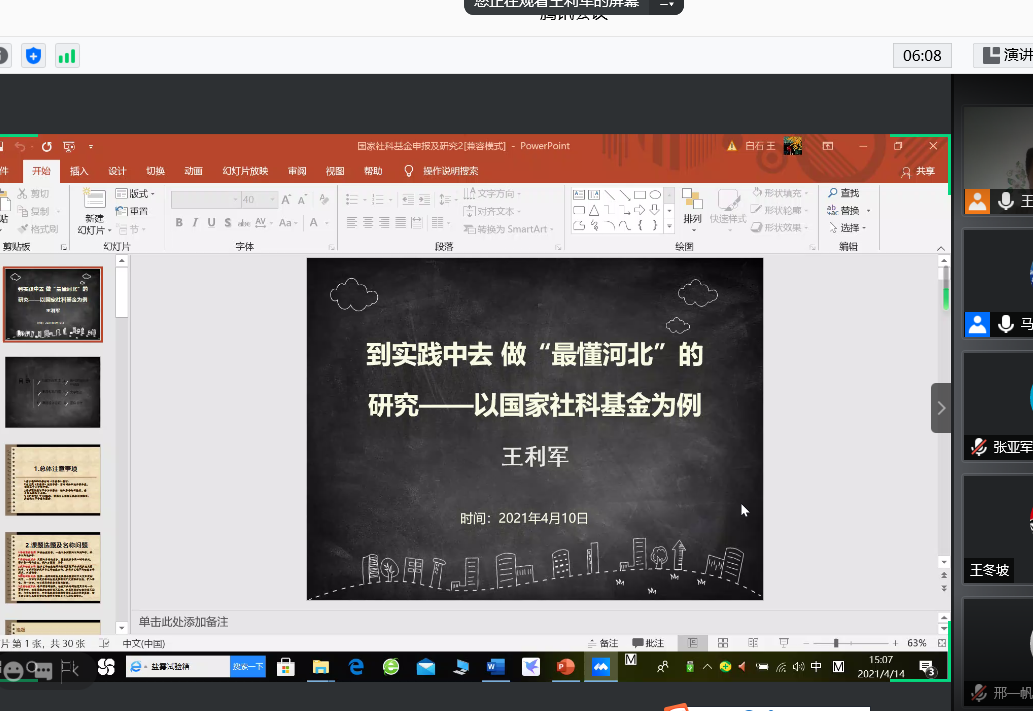This screenshot has height=711, width=1033.
Task: Open the Select (选择) dropdown in editing group
Action: pos(848,228)
